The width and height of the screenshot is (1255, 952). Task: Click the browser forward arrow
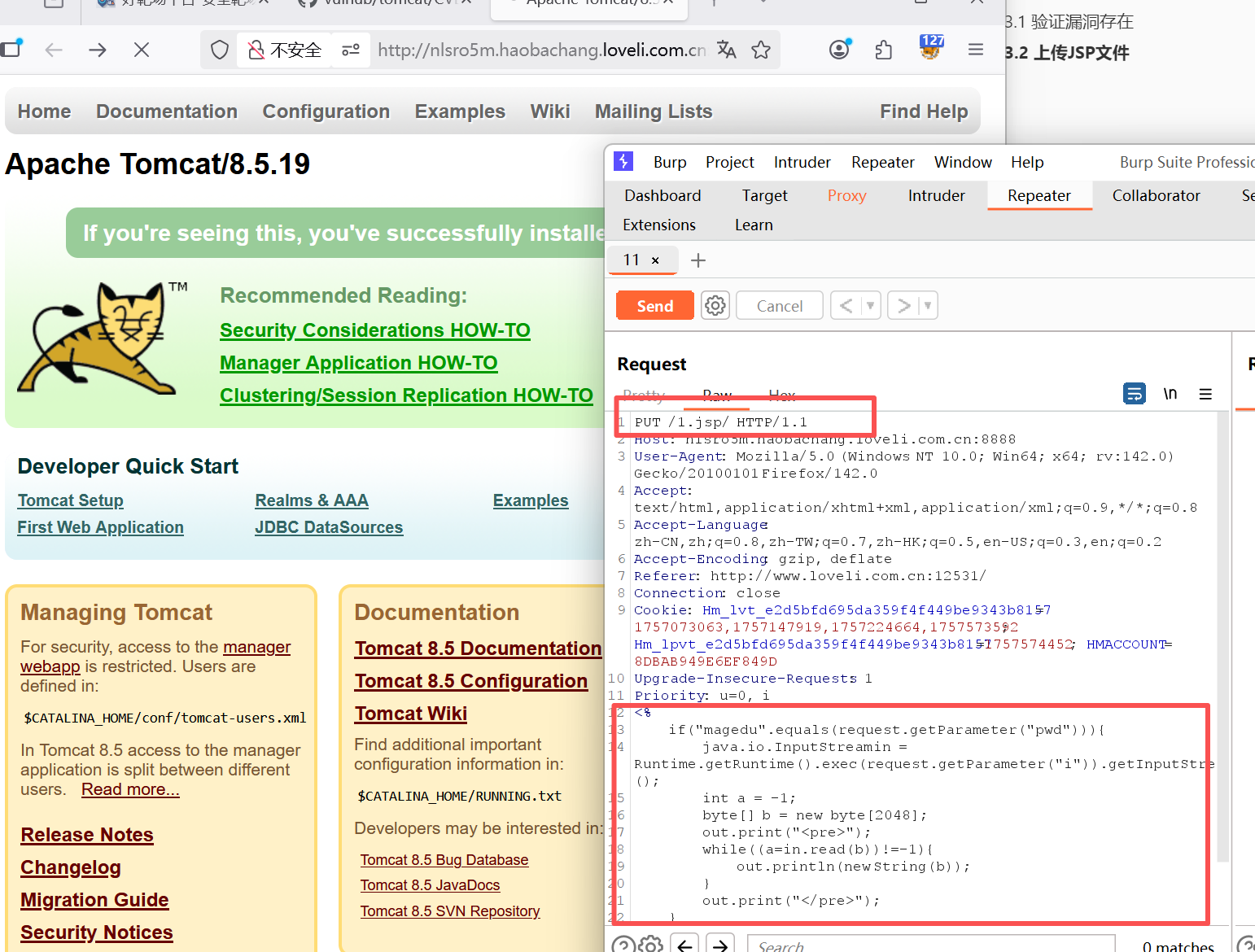tap(98, 50)
